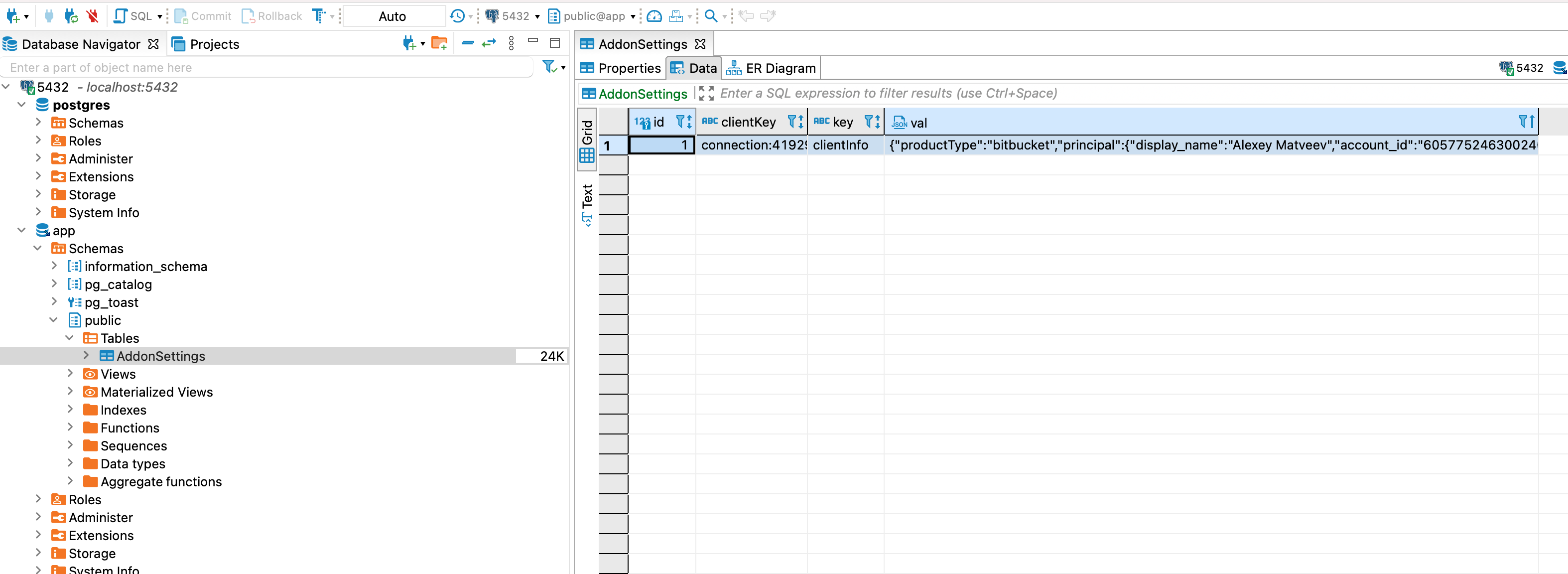Click the New Connection plug icon in main toolbar
Viewport: 1568px width, 574px height.
pyautogui.click(x=13, y=16)
